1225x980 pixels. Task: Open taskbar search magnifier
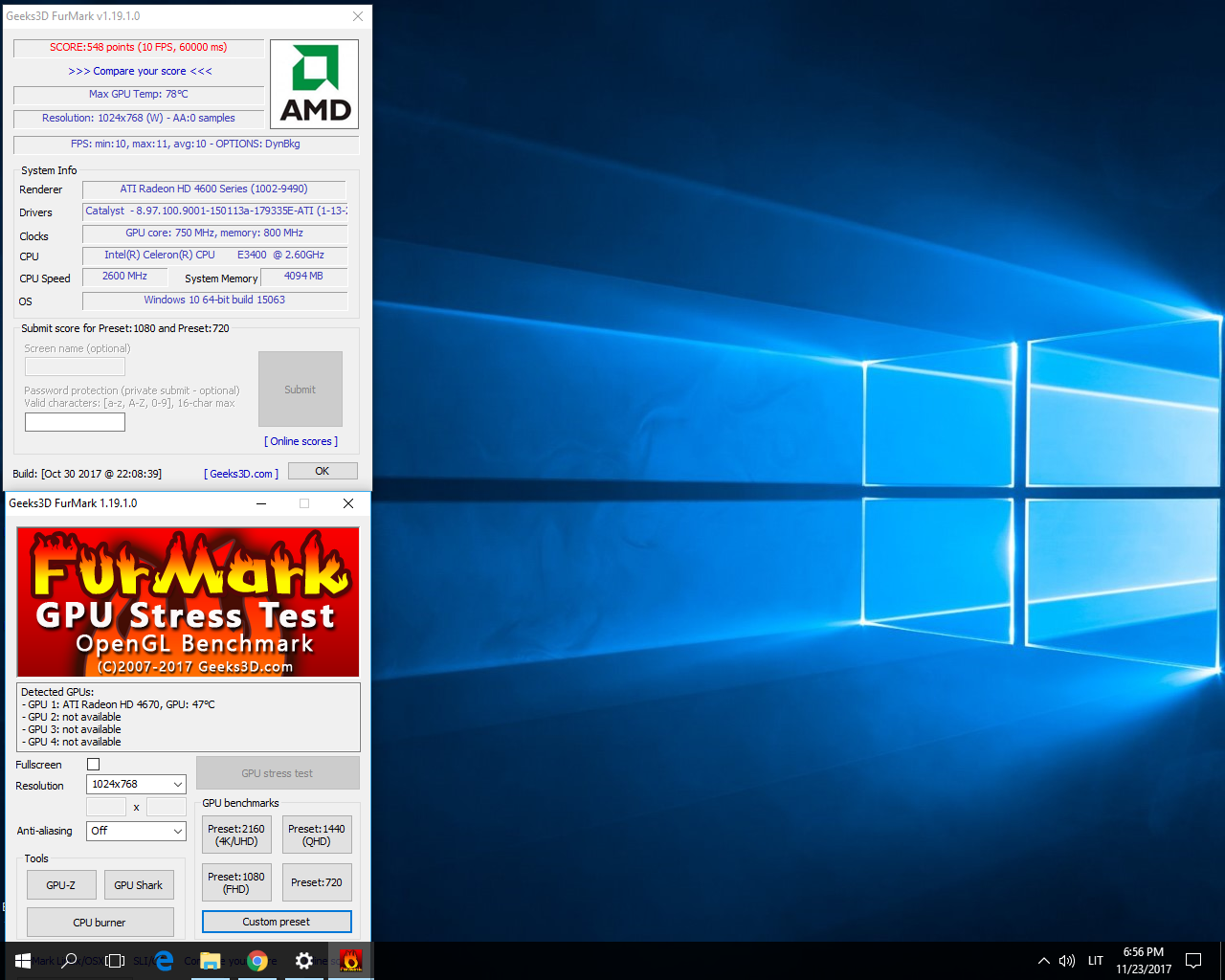(x=69, y=961)
